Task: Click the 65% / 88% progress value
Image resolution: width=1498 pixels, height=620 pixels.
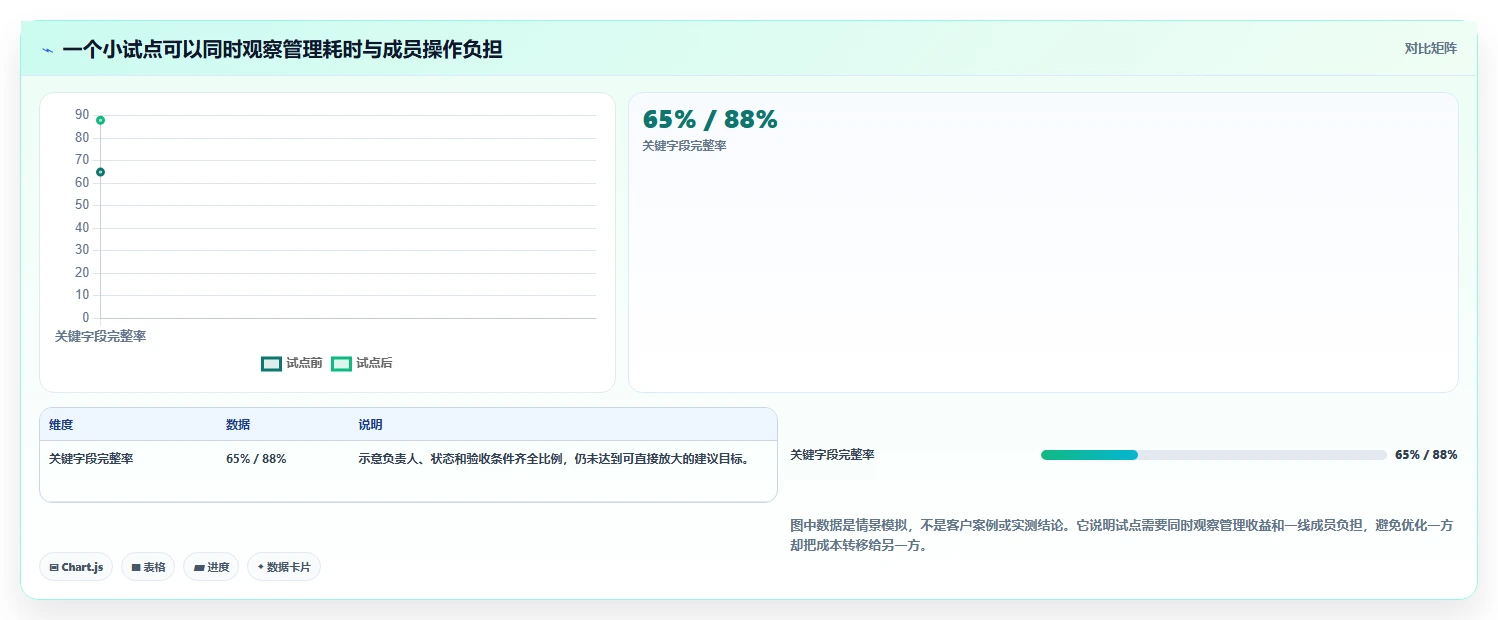Action: (x=1426, y=455)
